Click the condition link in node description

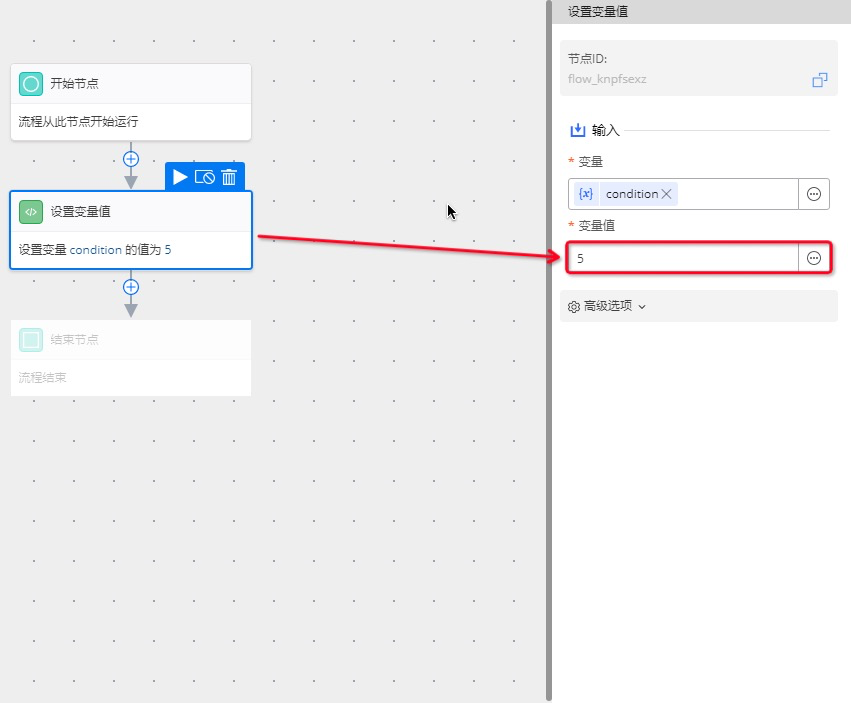click(x=96, y=250)
